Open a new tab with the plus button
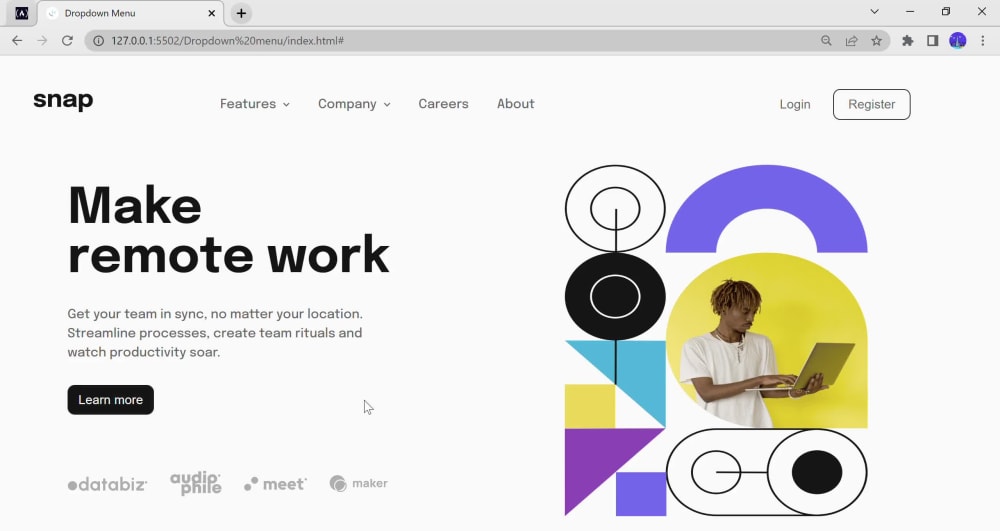 (241, 13)
